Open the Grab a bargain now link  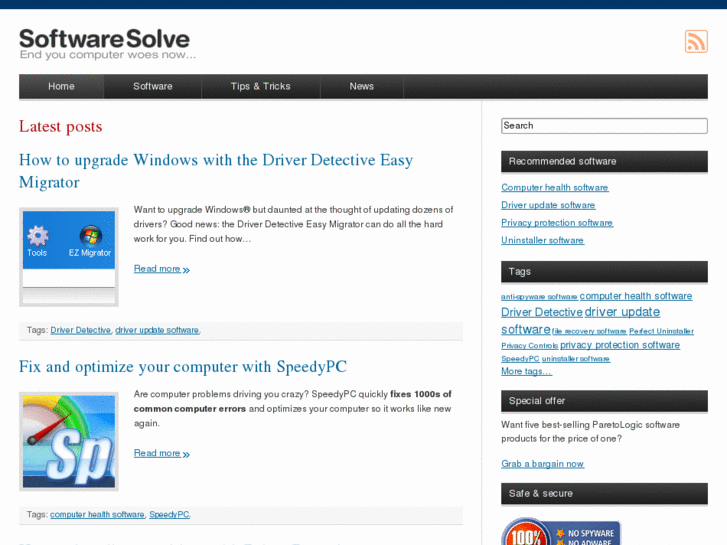542,464
